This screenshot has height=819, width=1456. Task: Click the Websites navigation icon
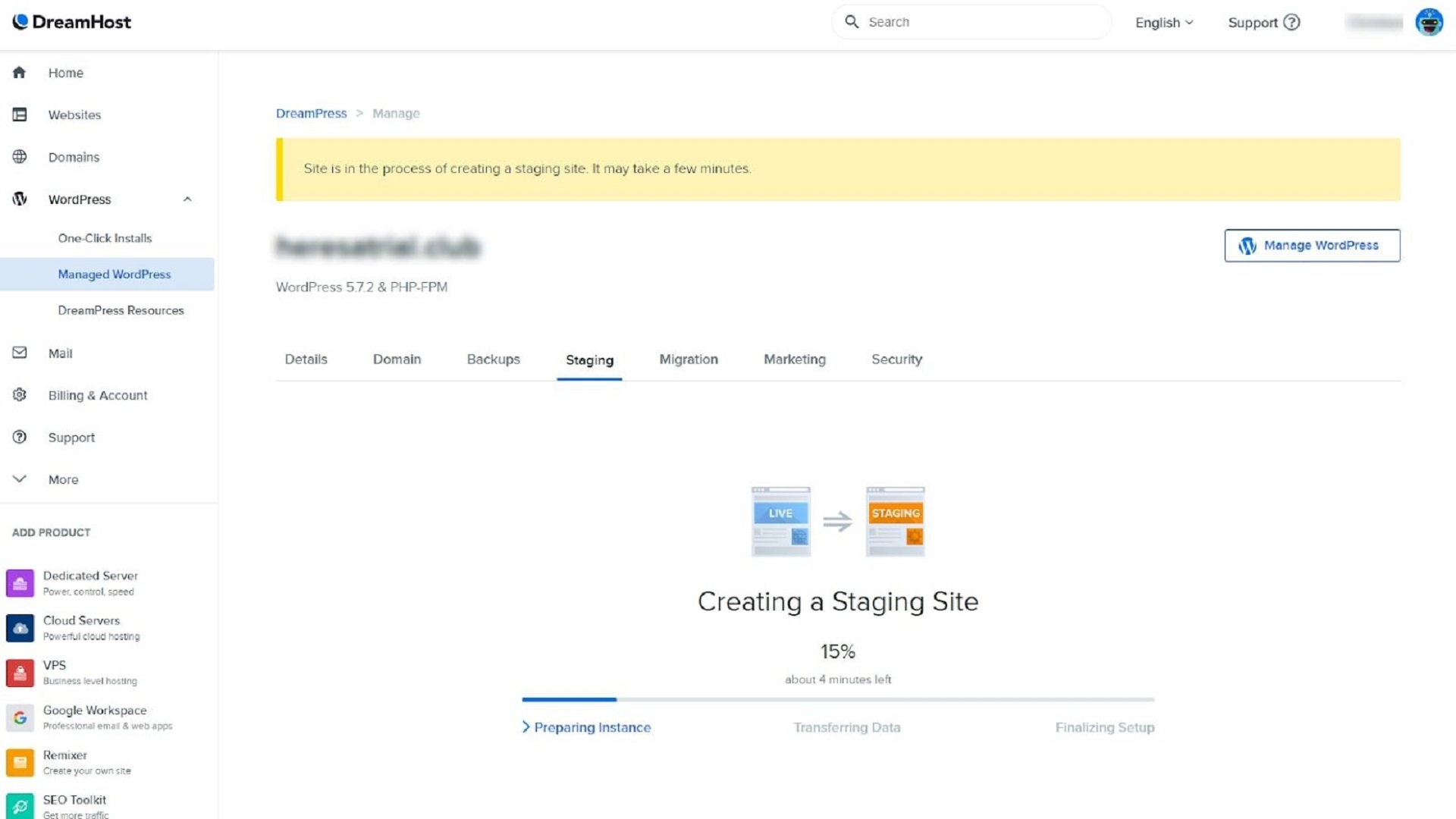coord(18,114)
